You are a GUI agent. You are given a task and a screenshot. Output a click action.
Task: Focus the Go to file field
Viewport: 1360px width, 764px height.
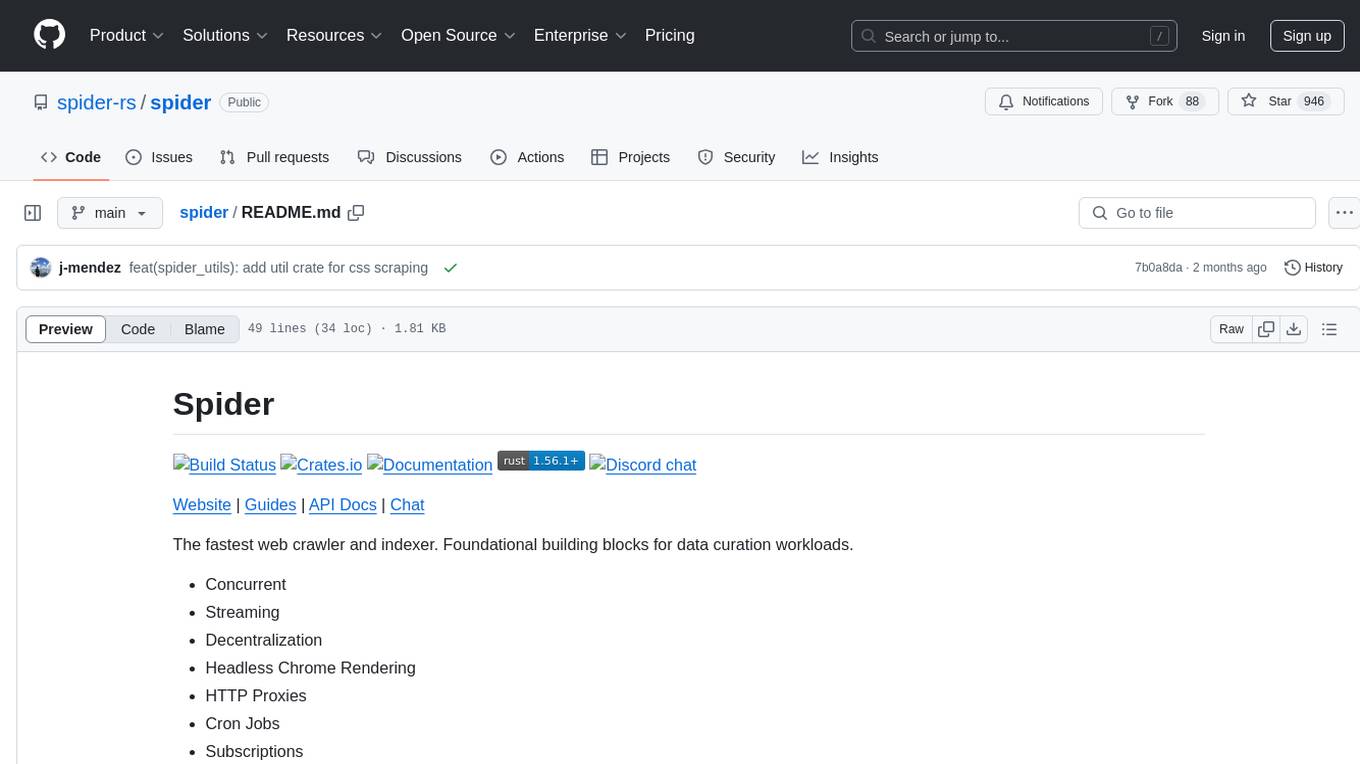tap(1197, 213)
